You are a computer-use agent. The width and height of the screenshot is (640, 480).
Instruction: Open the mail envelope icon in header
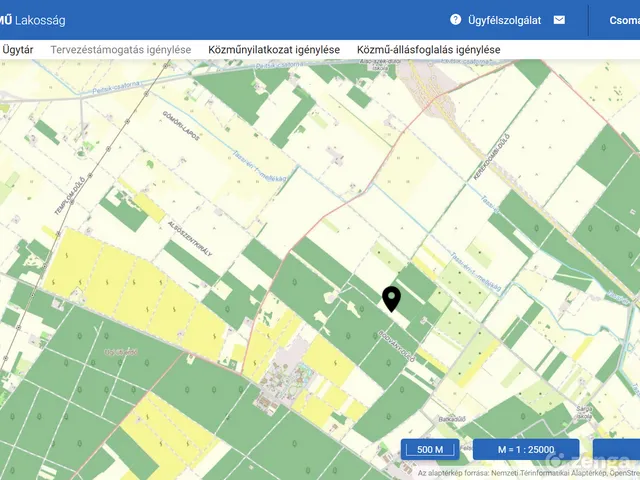click(559, 20)
